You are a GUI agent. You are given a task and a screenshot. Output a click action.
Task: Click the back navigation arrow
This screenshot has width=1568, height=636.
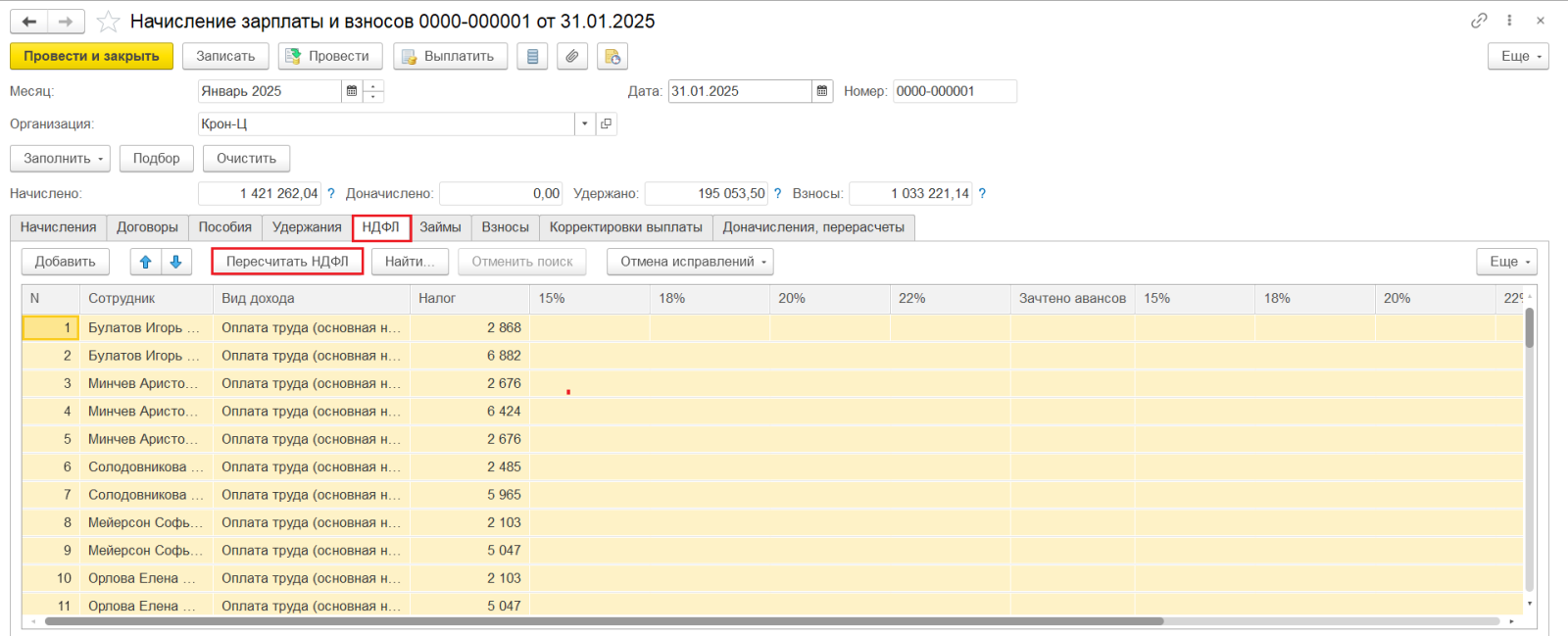[x=29, y=22]
